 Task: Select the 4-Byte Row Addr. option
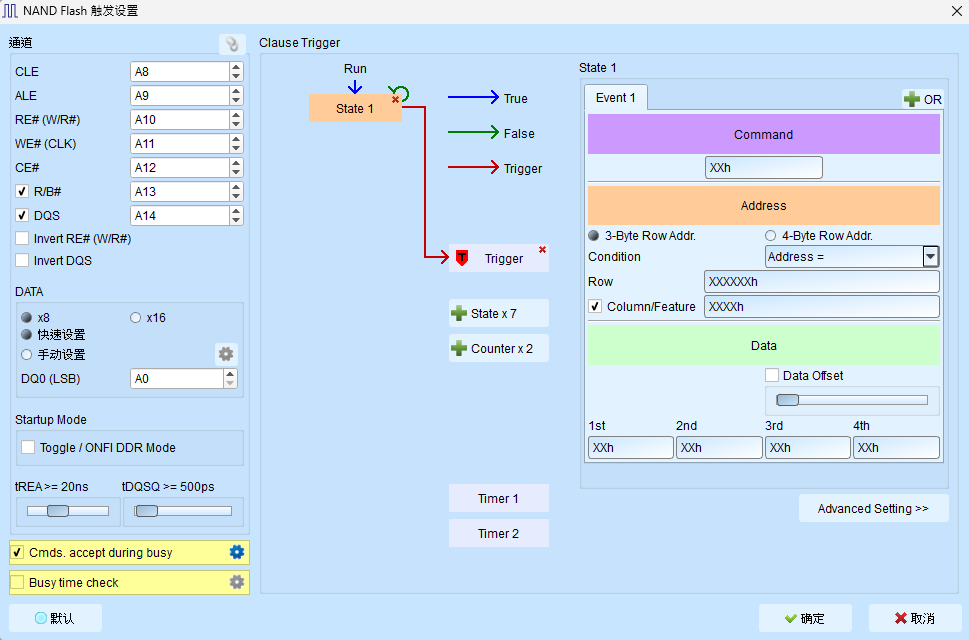[x=770, y=235]
